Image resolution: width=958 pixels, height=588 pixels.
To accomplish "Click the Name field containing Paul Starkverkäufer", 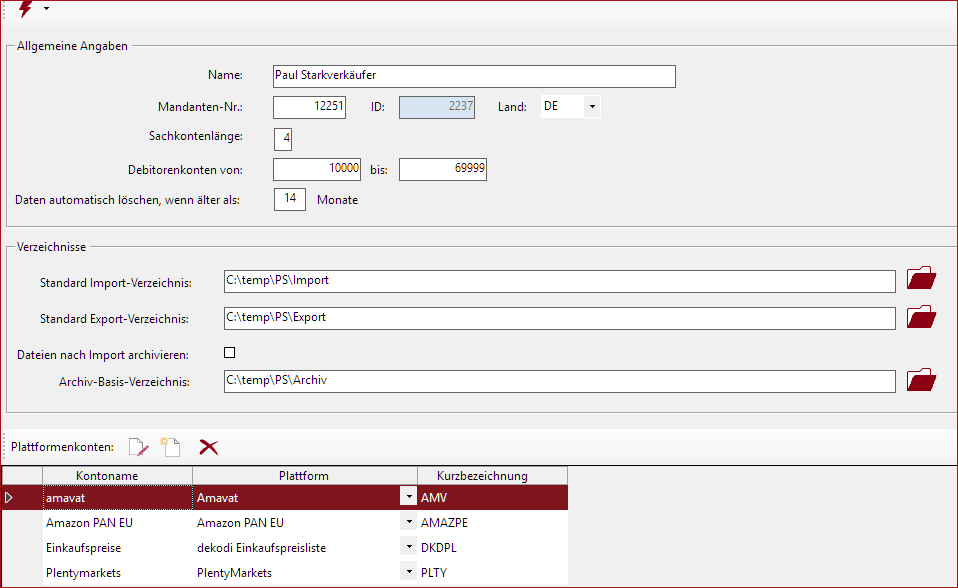I will (473, 75).
